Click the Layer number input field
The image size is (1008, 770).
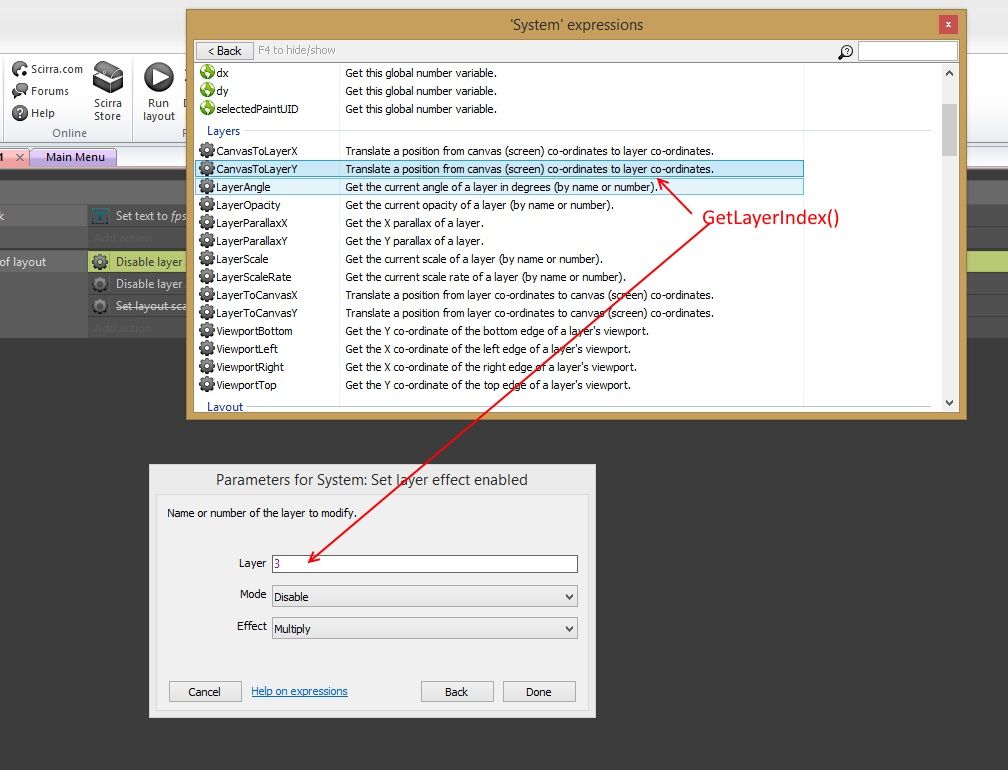tap(424, 564)
